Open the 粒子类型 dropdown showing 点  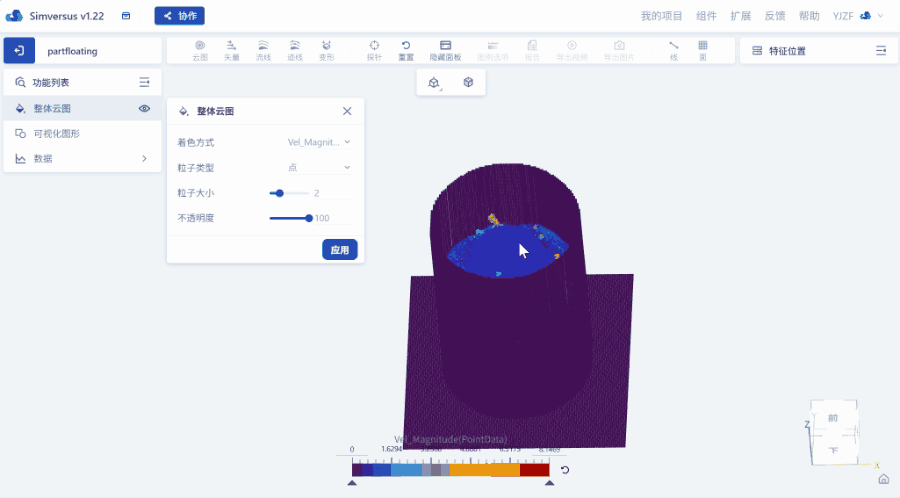(x=319, y=168)
